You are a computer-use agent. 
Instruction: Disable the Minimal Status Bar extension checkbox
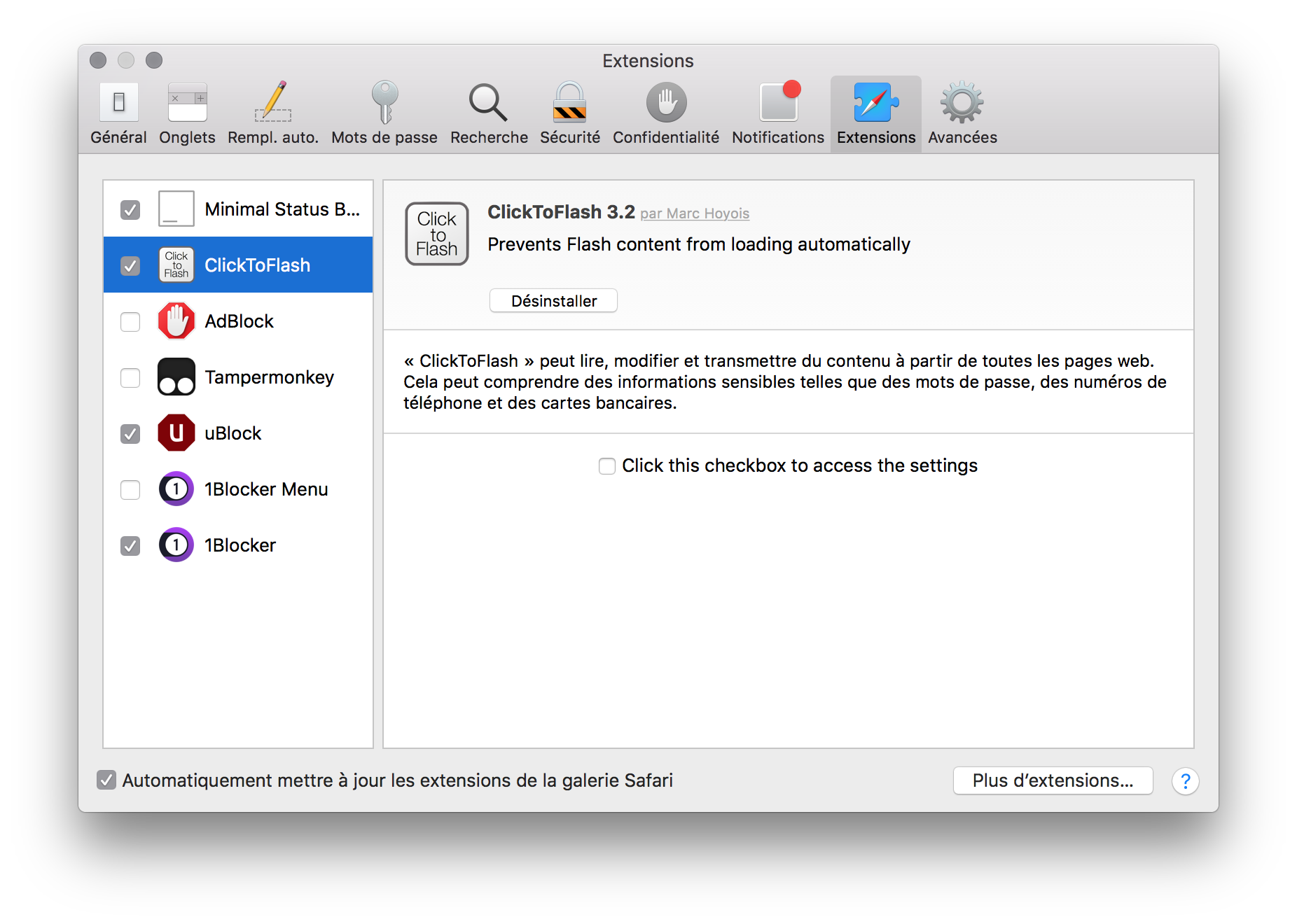click(130, 209)
